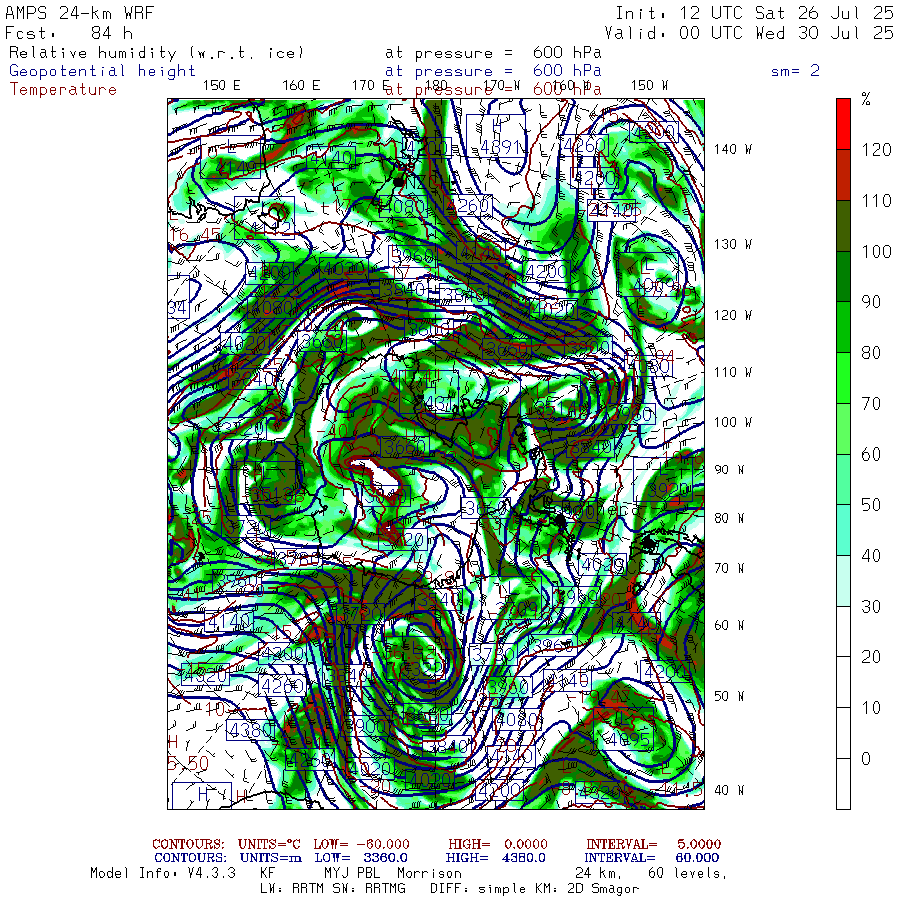Click the dark red 110–120 colorbar segment
The height and width of the screenshot is (900, 900).
[x=843, y=175]
